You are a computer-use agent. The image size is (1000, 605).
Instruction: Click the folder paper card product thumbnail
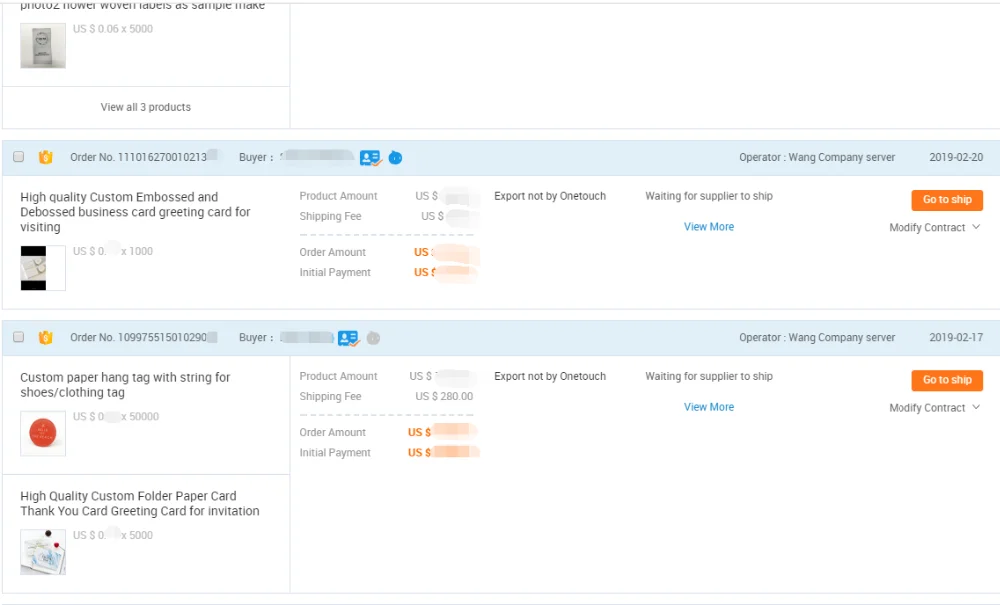point(43,551)
